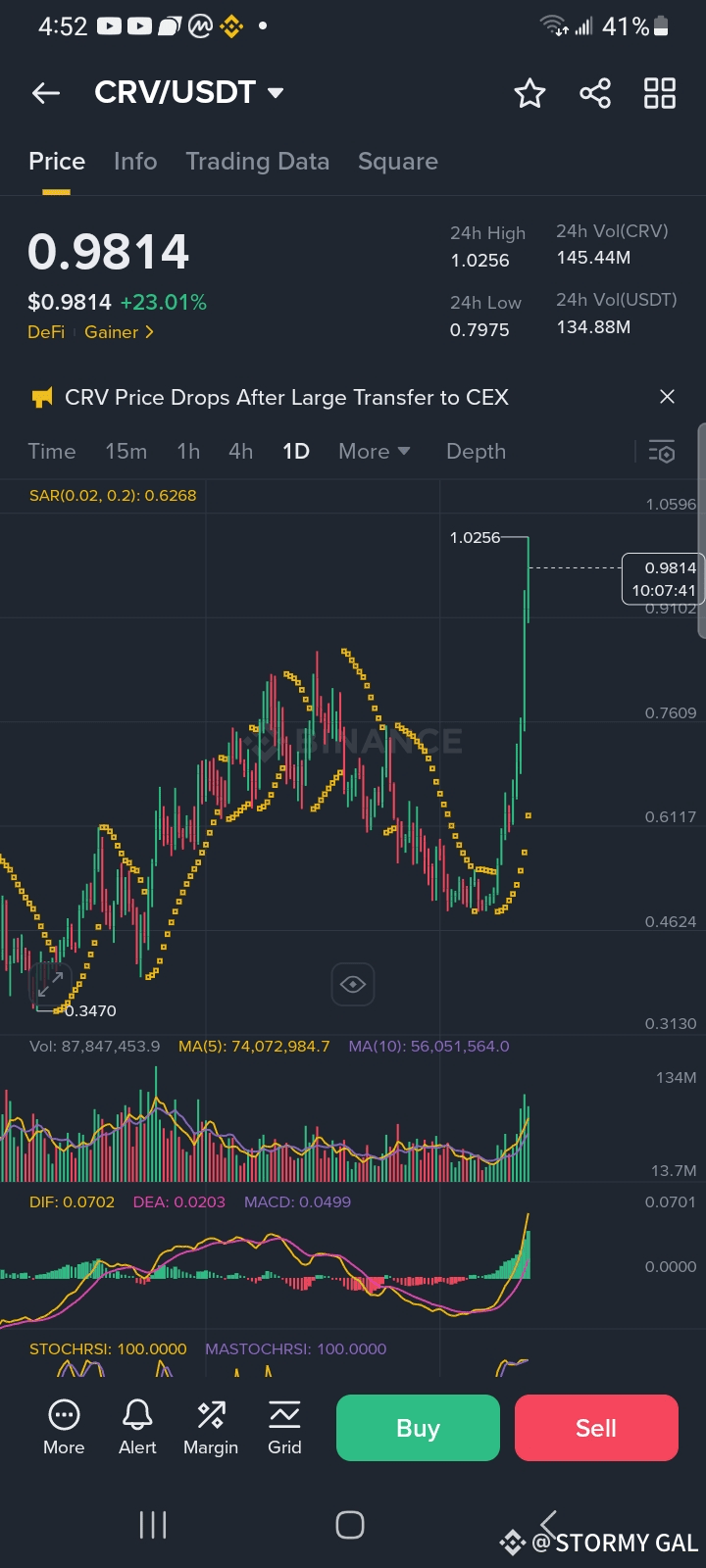Click the +23.01% change value
The image size is (706, 1568).
point(164,302)
